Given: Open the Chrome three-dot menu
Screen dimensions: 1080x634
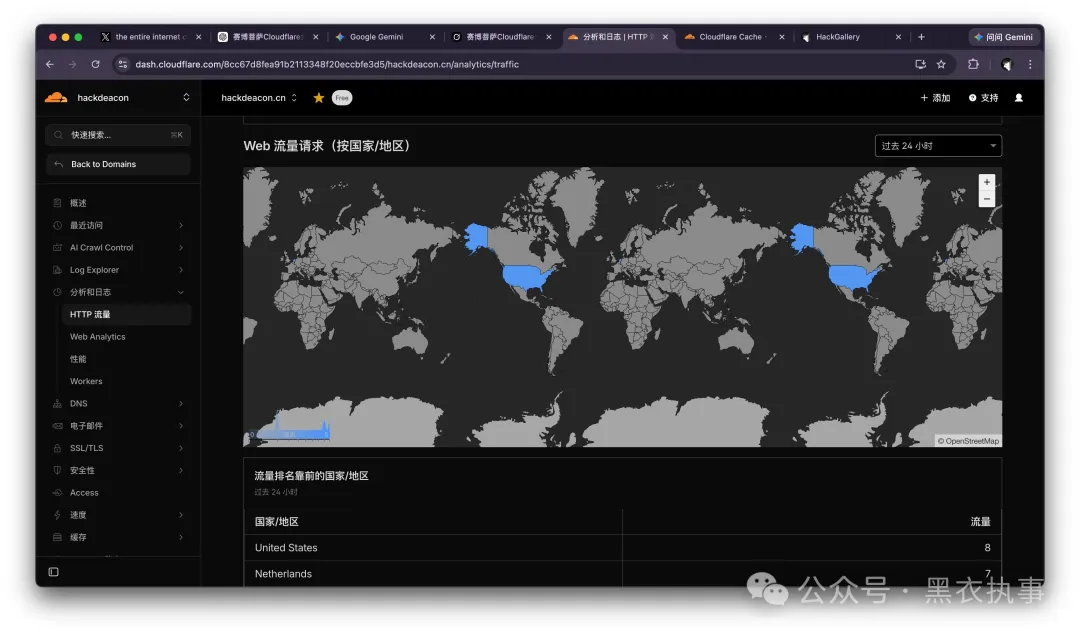Looking at the screenshot, I should tap(1030, 64).
